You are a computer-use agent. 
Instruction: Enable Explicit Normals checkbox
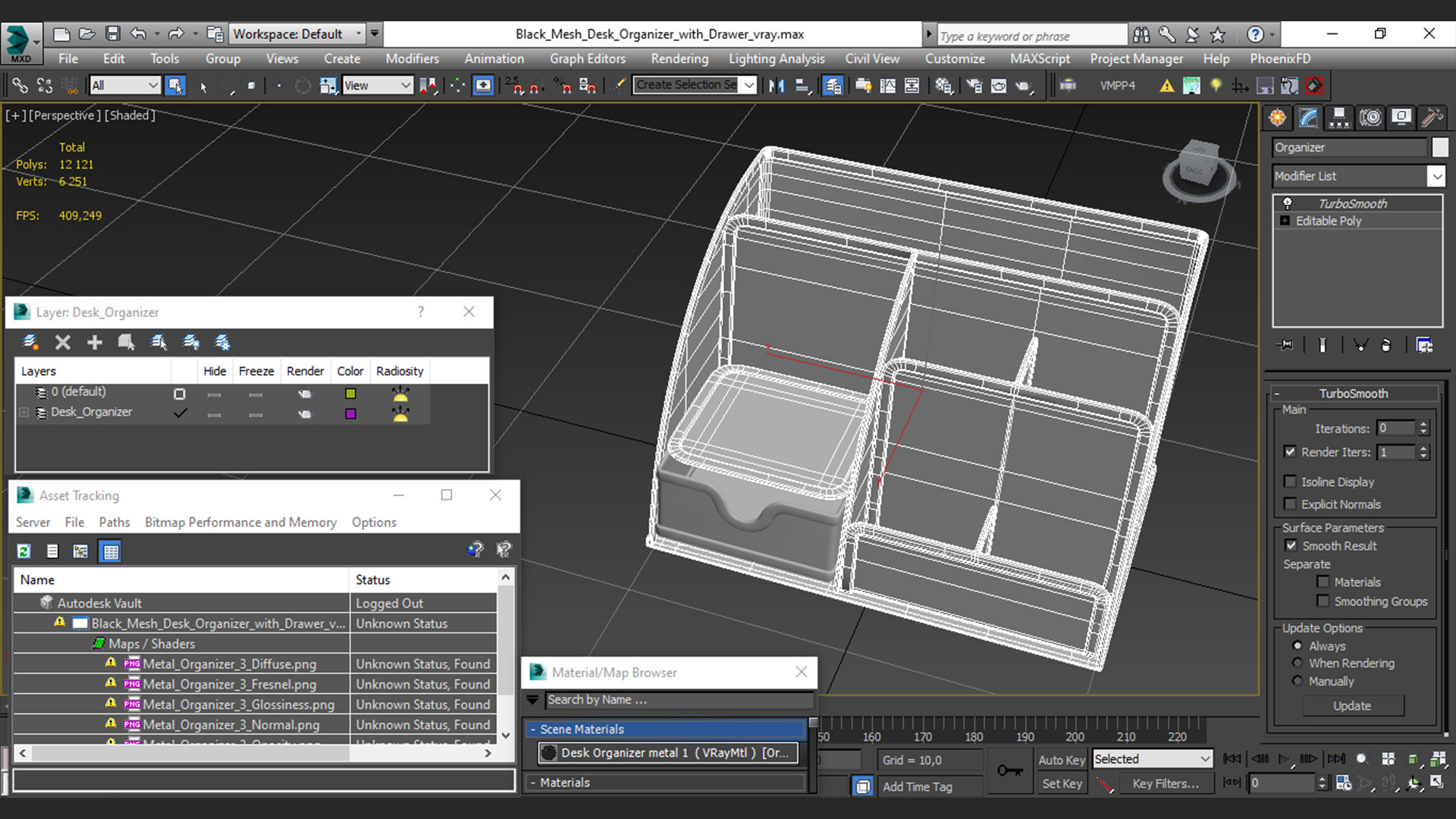tap(1291, 504)
